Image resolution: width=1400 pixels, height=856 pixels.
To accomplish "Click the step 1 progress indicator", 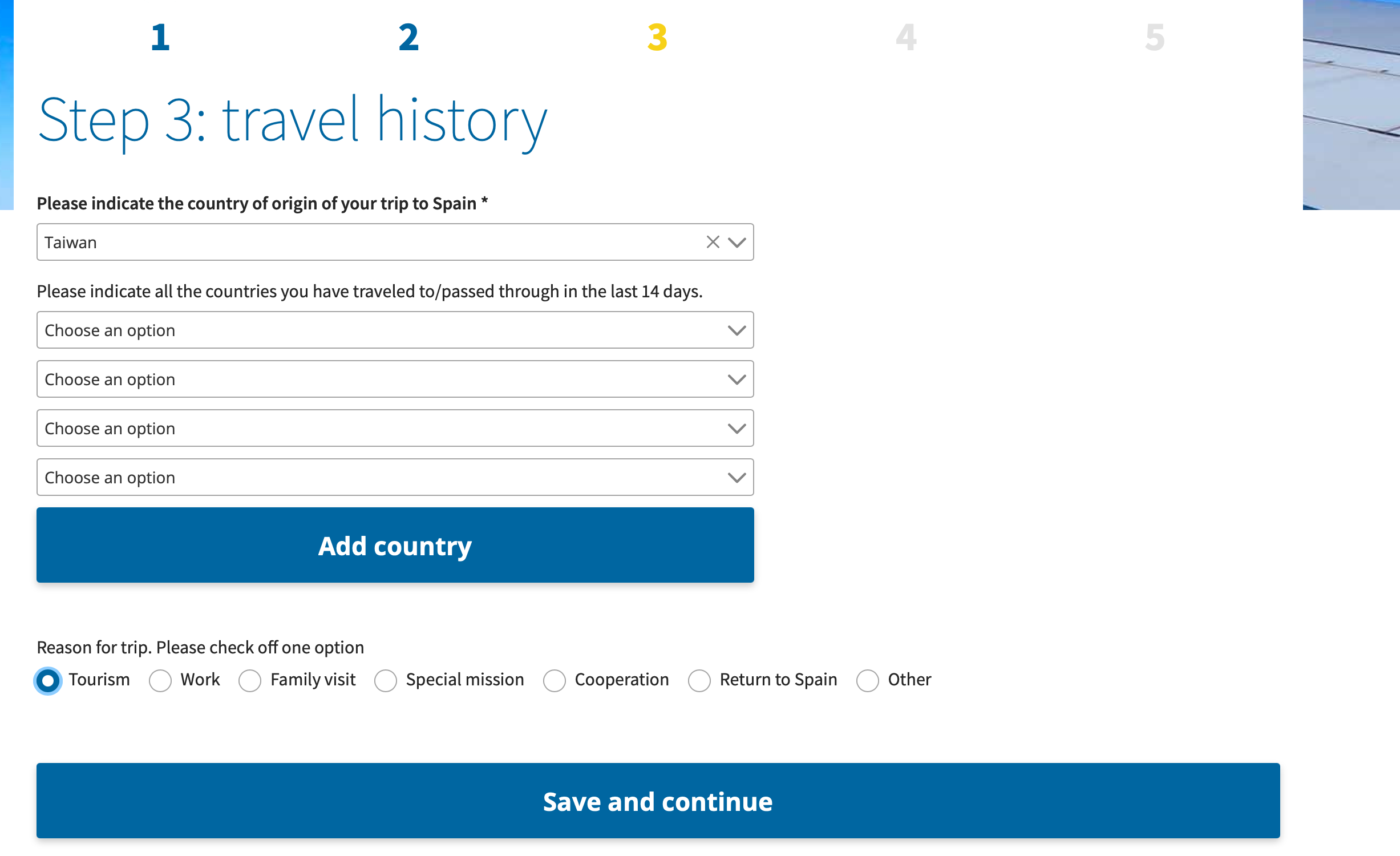I will coord(160,38).
